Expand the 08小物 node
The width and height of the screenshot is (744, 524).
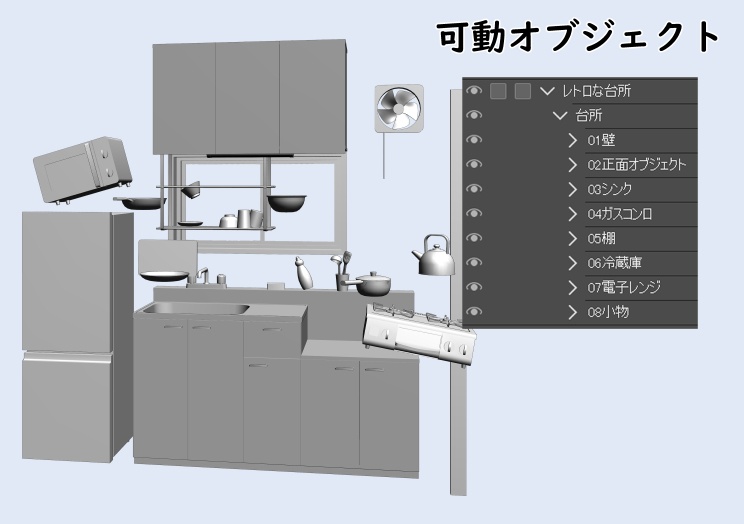pos(573,312)
